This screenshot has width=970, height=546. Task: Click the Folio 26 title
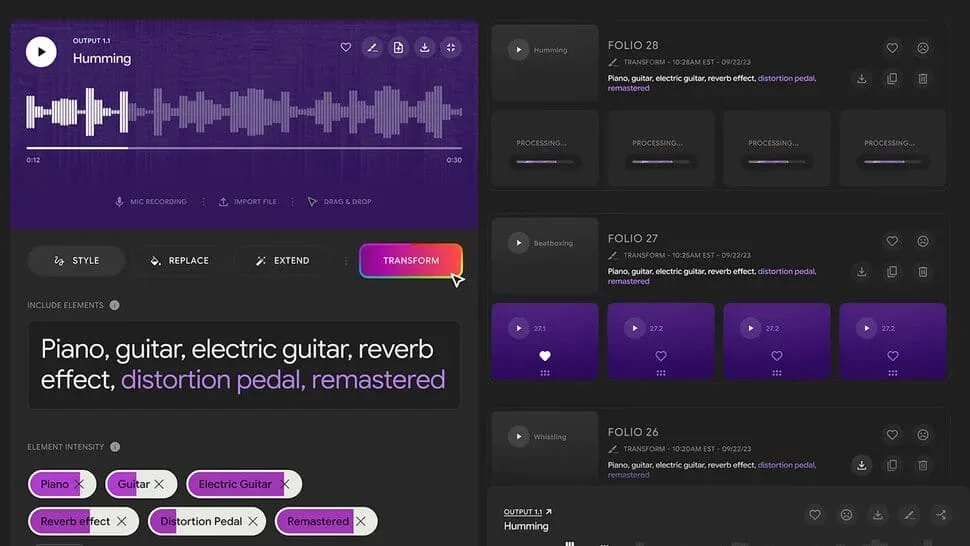pos(633,432)
